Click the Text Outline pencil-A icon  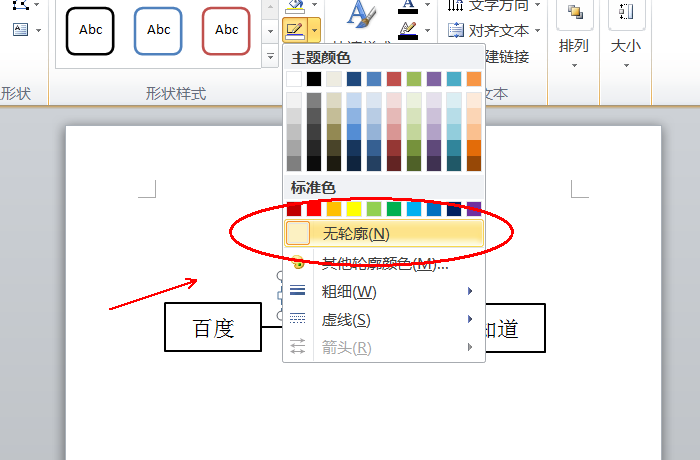408,30
